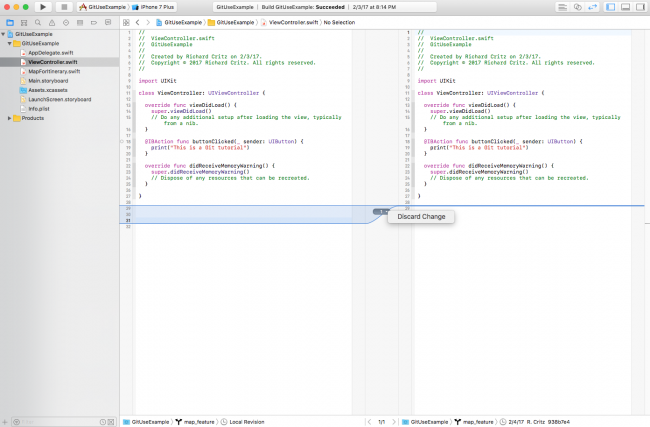Image resolution: width=650 pixels, height=427 pixels.
Task: Choose 2/4/17 R. Critz revision
Action: pos(535,422)
